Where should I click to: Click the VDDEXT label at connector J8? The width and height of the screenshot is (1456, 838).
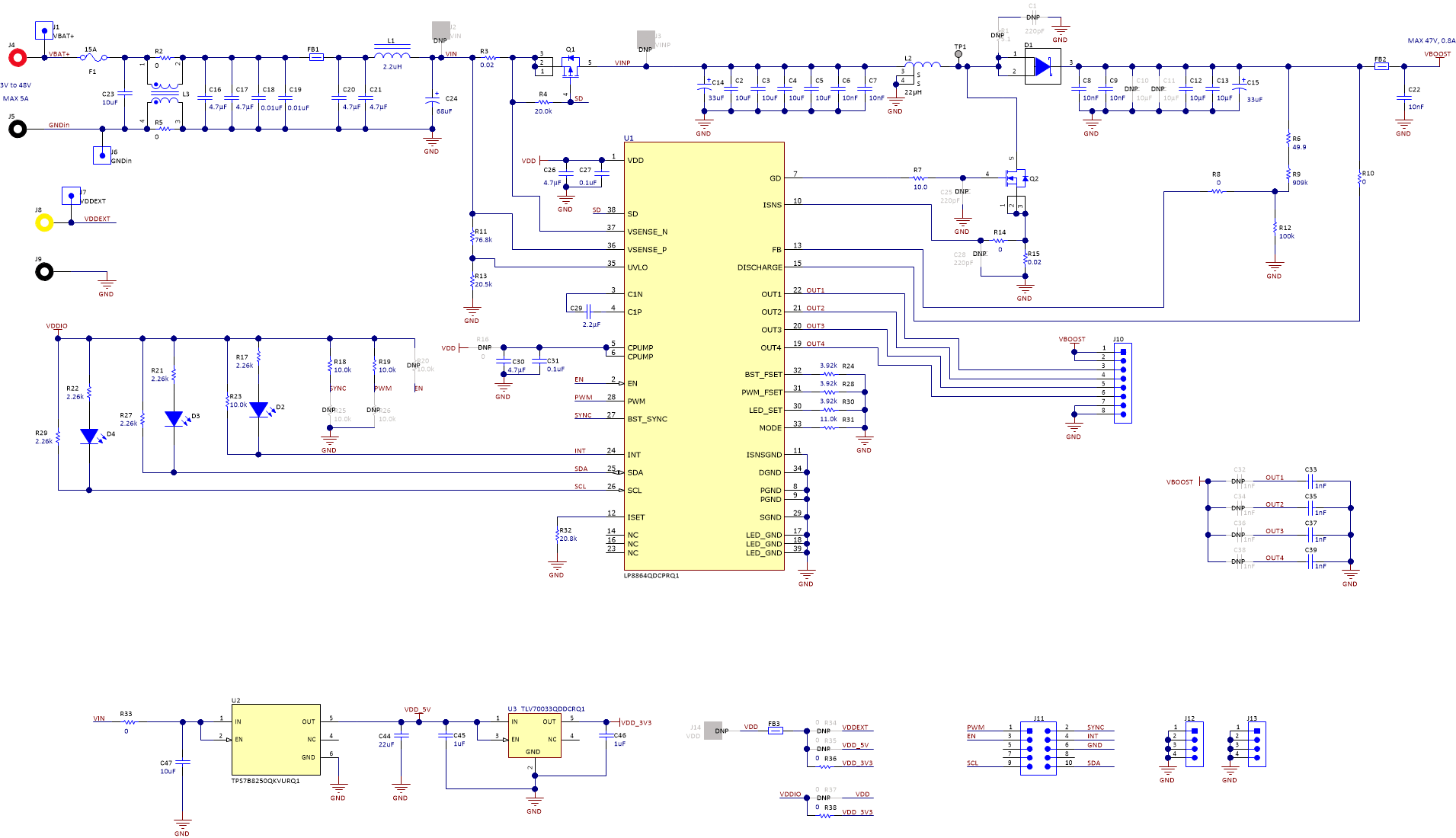tap(96, 219)
